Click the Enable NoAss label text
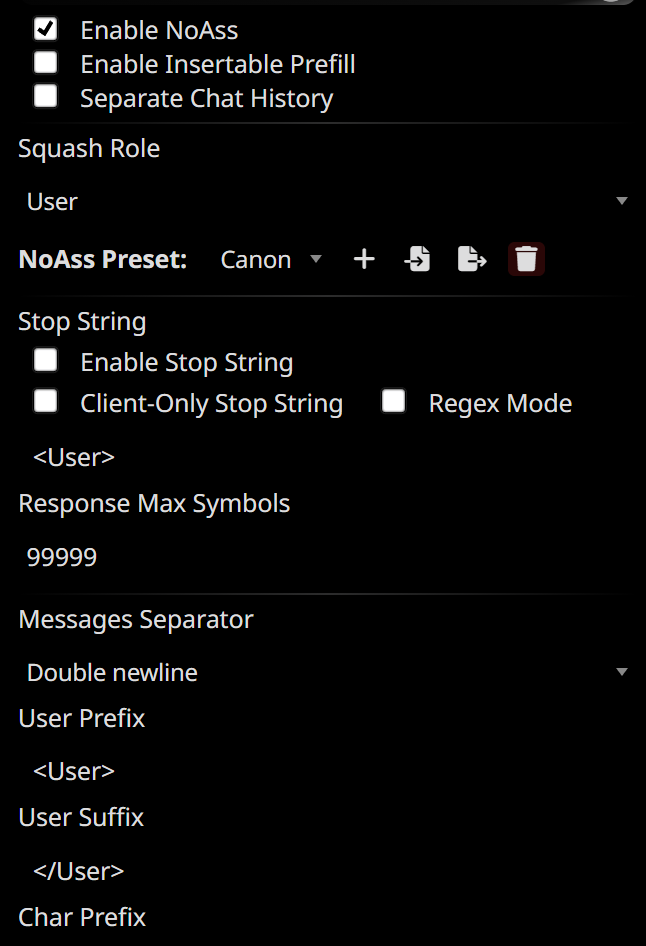This screenshot has height=946, width=646. click(159, 30)
